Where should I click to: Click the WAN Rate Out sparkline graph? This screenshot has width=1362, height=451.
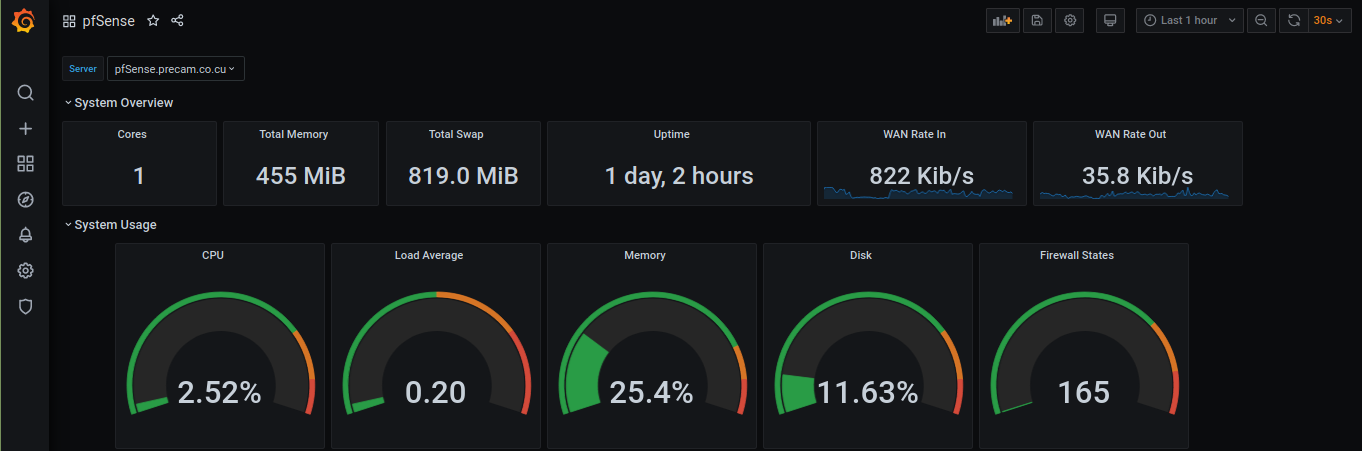(x=1134, y=193)
